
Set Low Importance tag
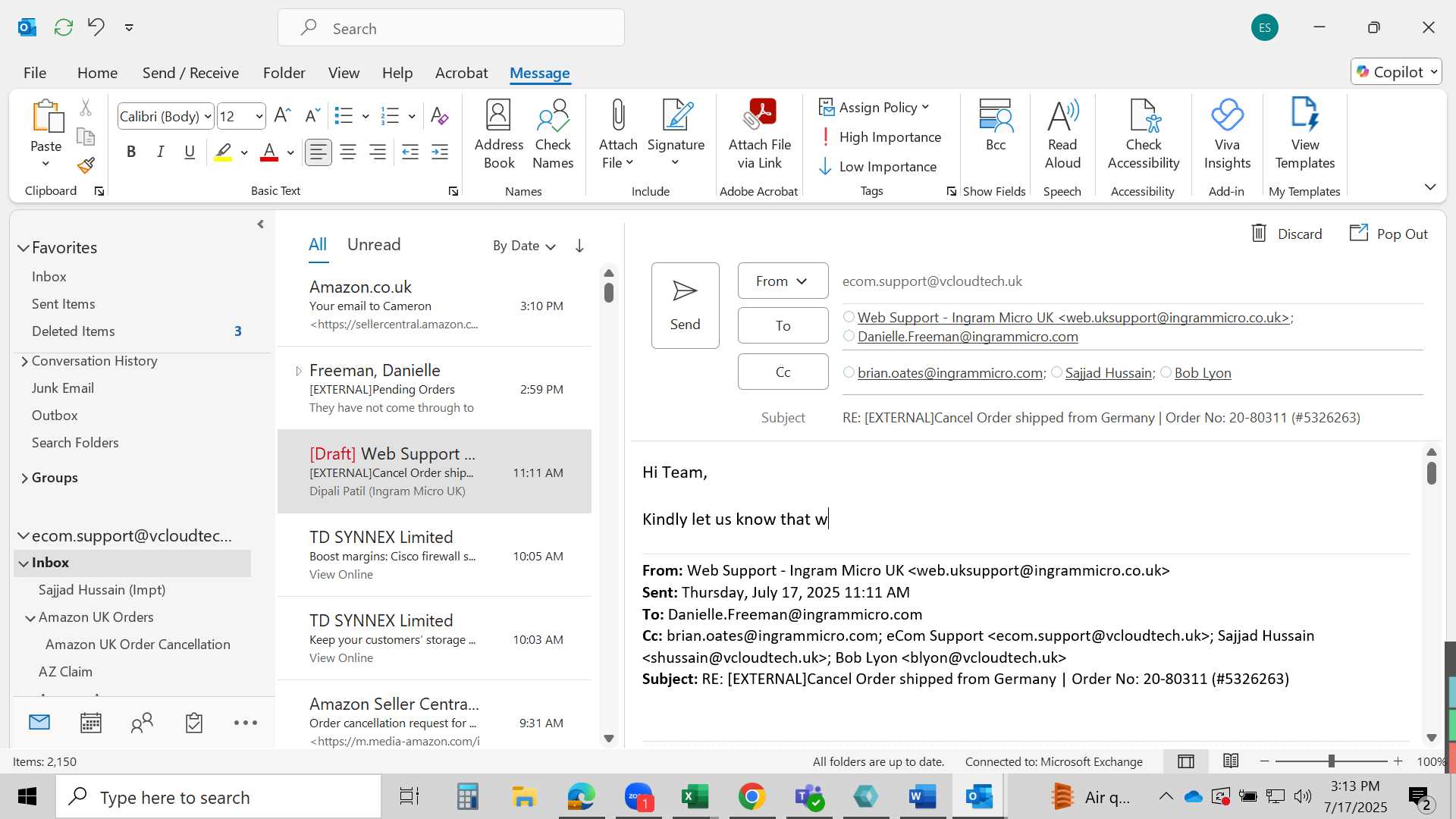[x=878, y=167]
